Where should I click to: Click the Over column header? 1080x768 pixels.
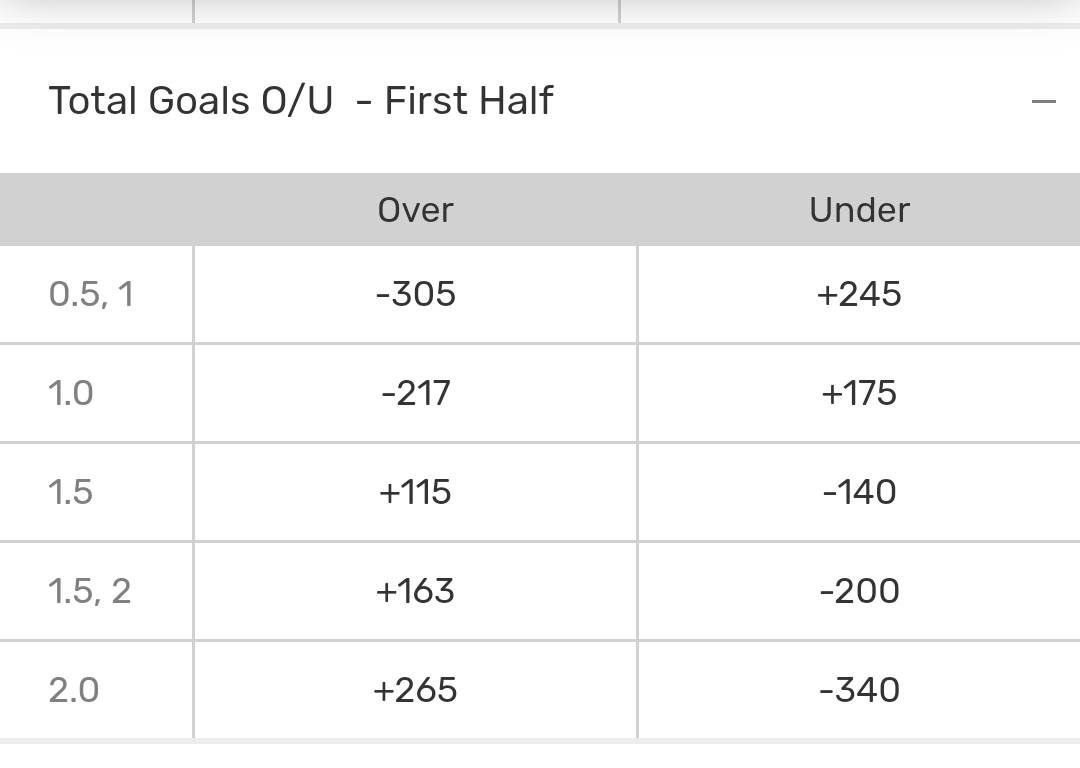[x=415, y=210]
